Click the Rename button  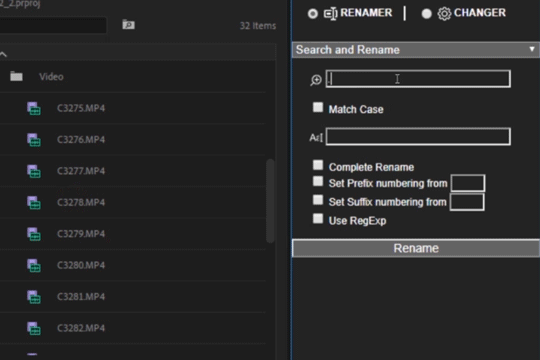416,248
